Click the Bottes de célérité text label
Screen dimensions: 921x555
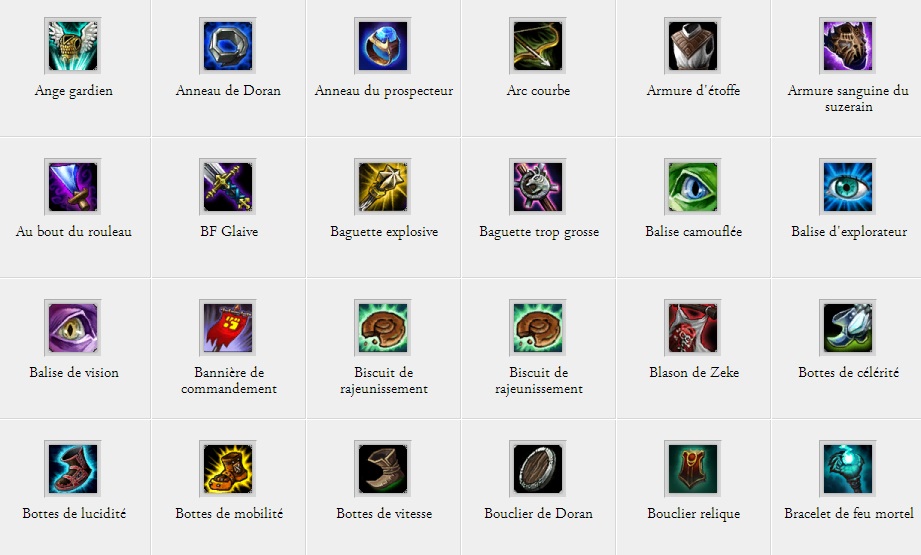point(848,372)
